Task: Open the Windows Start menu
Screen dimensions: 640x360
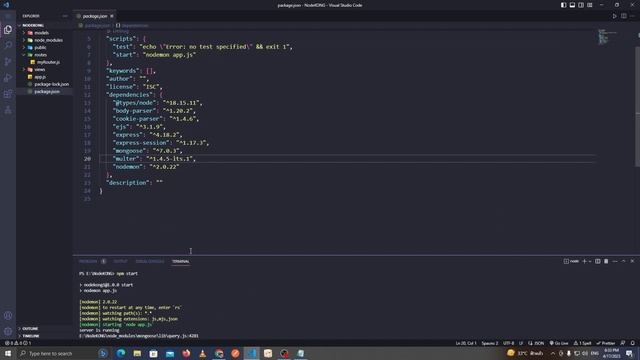Action: coord(8,353)
